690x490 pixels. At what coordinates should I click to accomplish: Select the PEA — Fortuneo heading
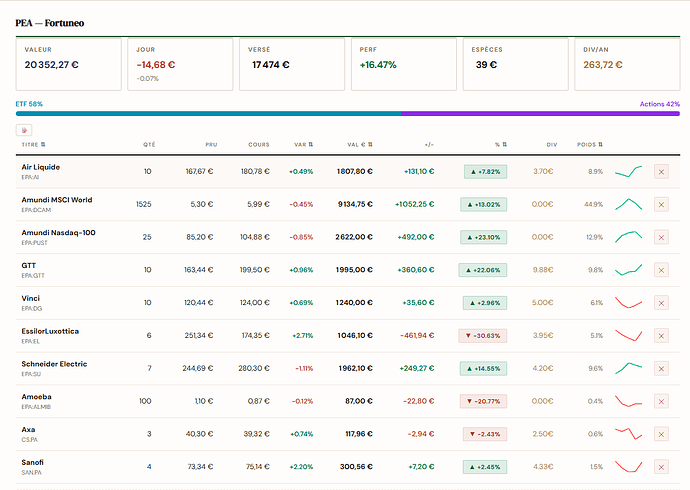point(50,23)
